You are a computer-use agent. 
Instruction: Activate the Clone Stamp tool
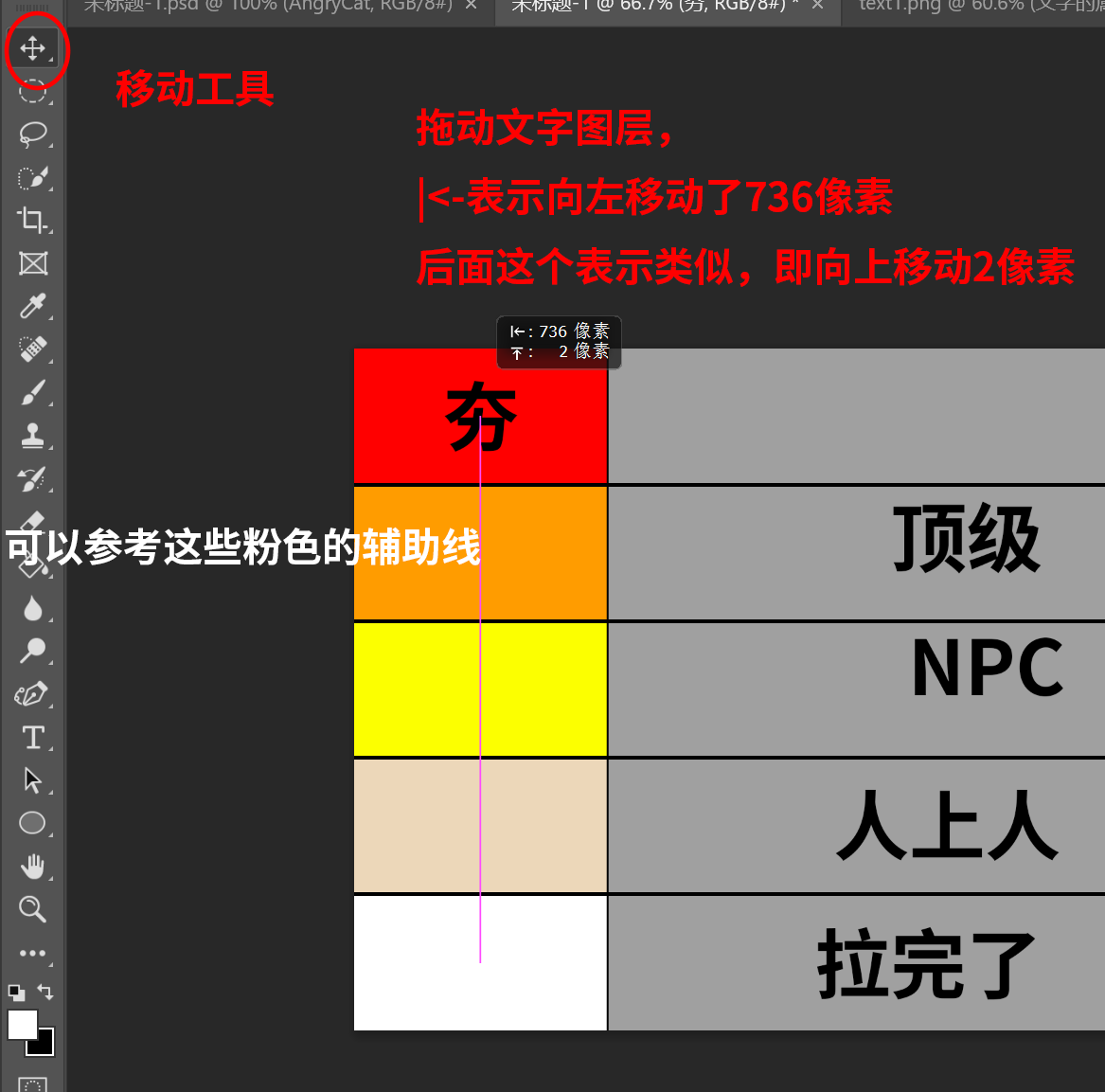(x=33, y=436)
